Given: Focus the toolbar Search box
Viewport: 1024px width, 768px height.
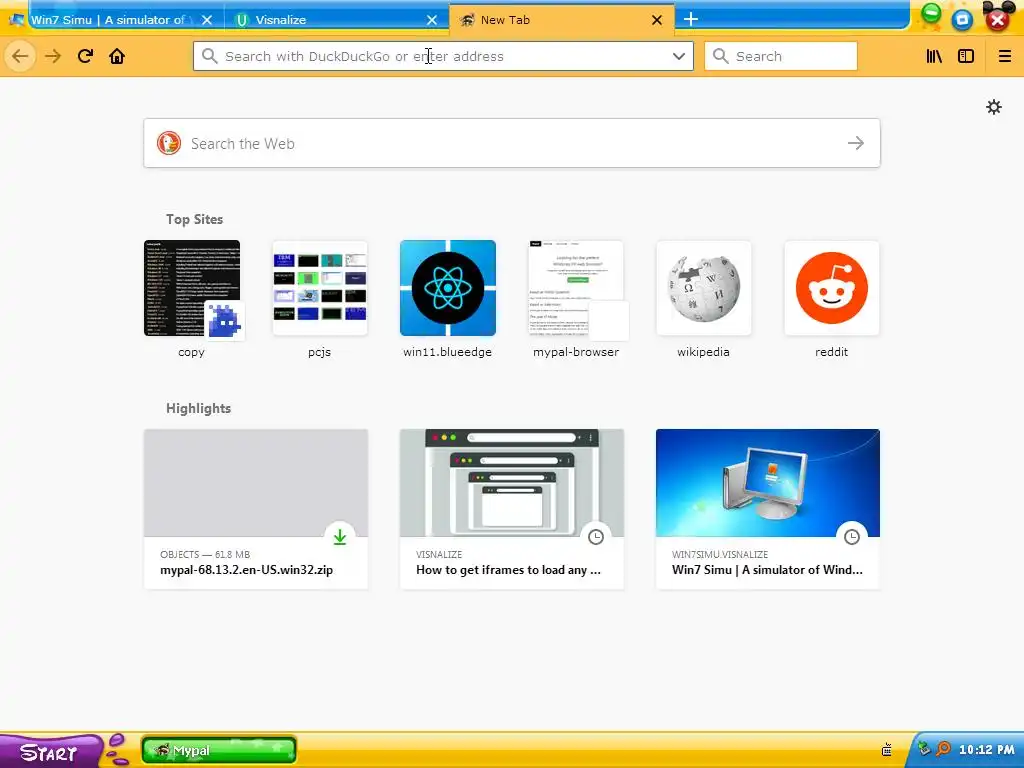Looking at the screenshot, I should click(x=780, y=56).
